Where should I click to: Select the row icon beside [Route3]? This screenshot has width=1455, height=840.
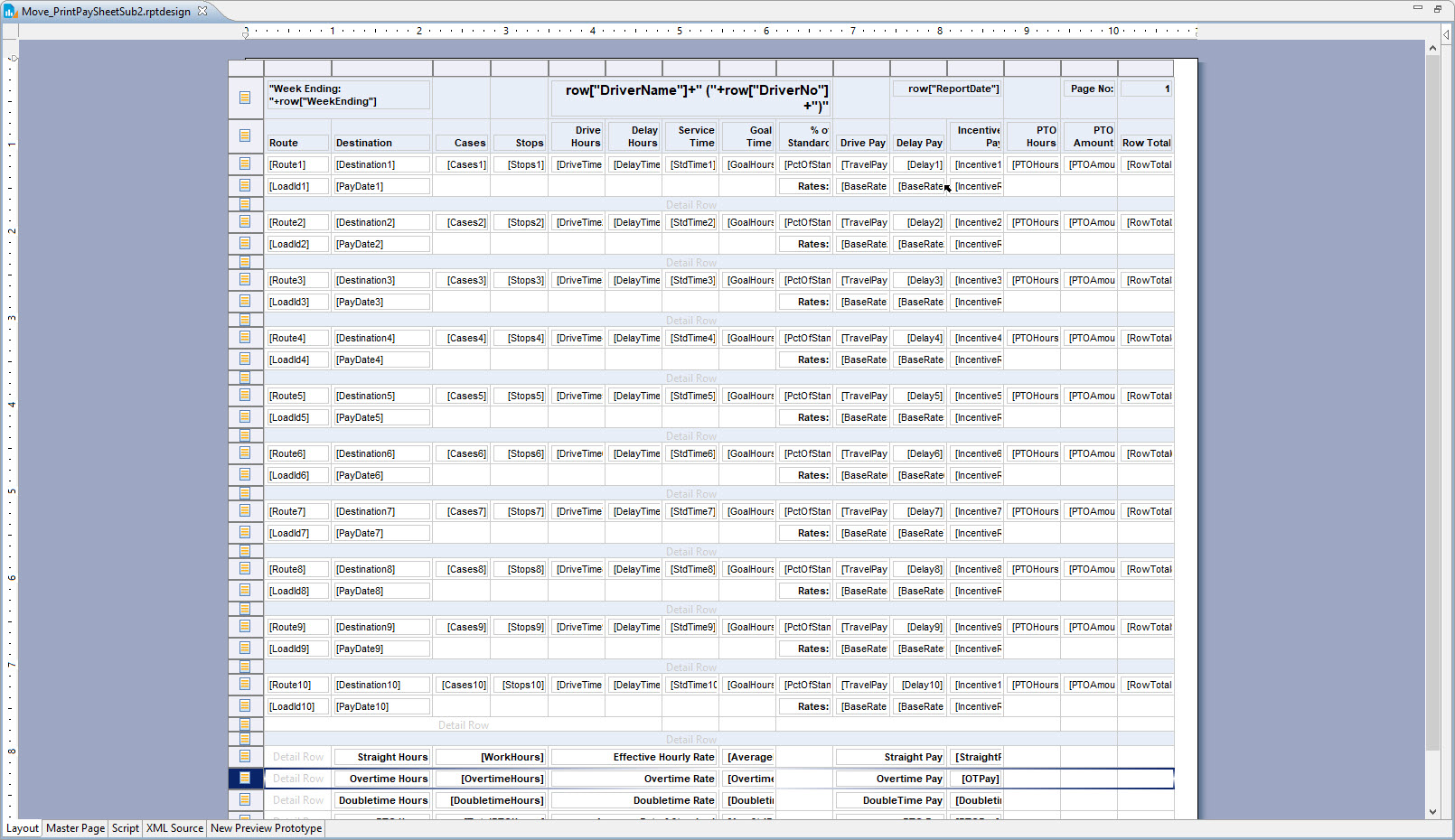(x=245, y=279)
